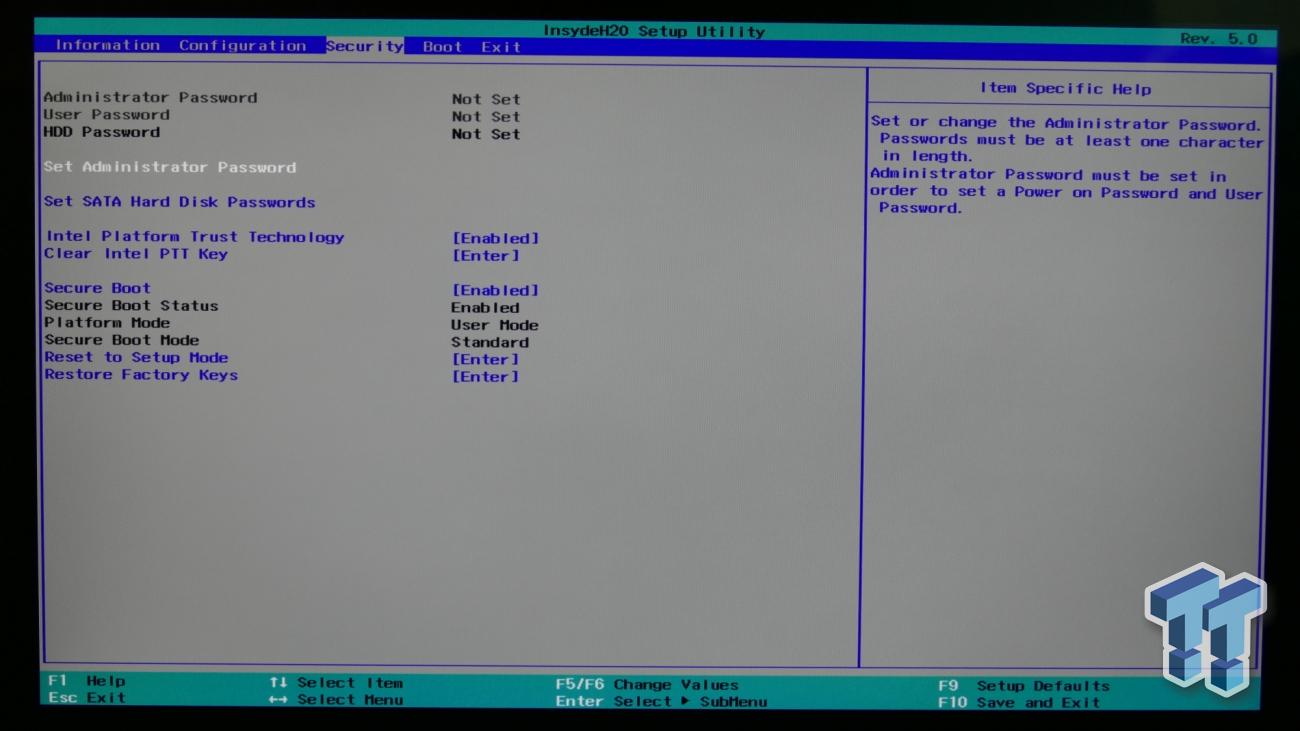Select the Security tab
Screen dimensions: 1300x731
(x=364, y=46)
